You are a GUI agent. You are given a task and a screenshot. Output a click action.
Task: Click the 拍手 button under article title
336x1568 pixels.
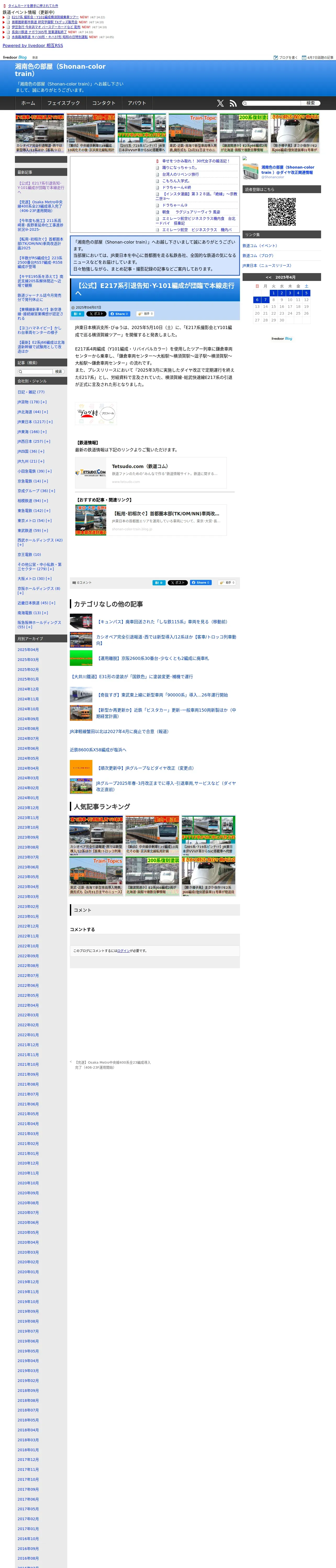[x=145, y=314]
